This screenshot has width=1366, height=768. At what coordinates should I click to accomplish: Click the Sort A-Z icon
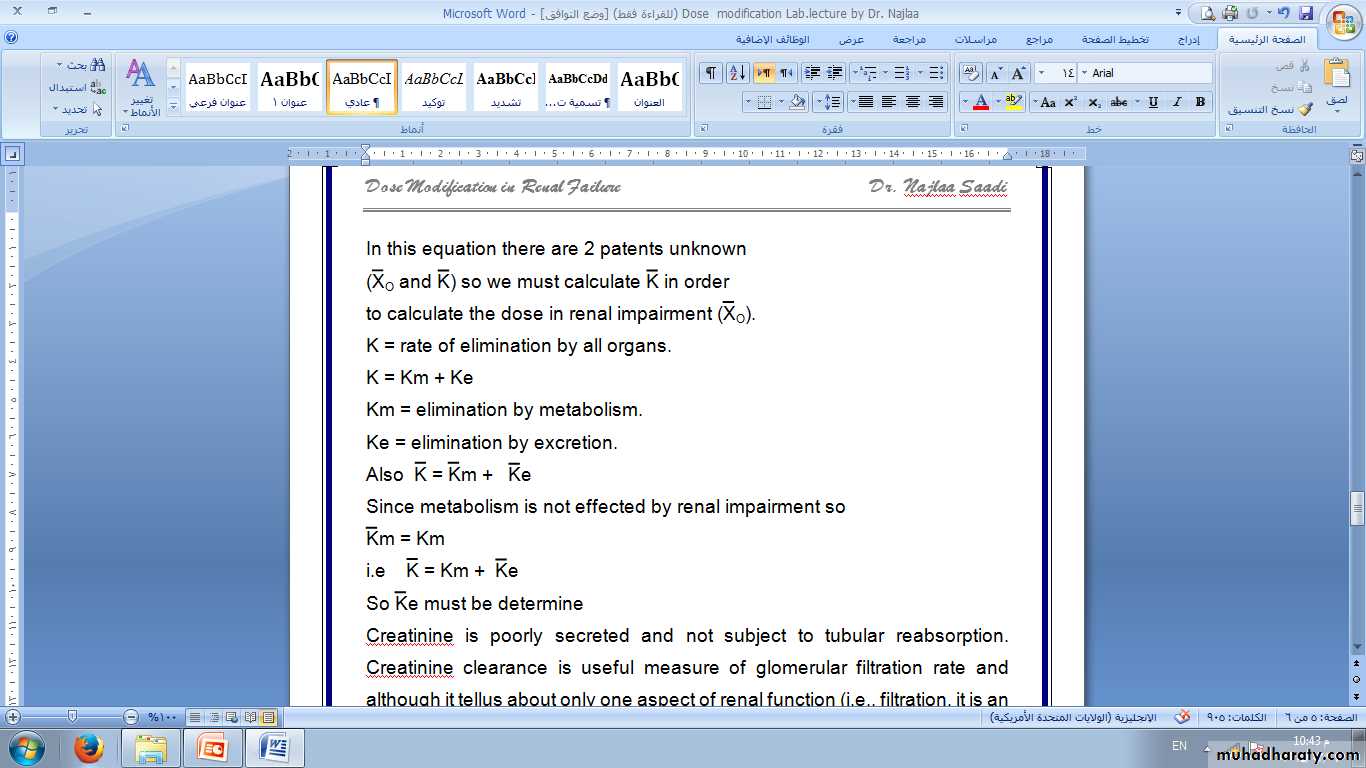coord(738,73)
